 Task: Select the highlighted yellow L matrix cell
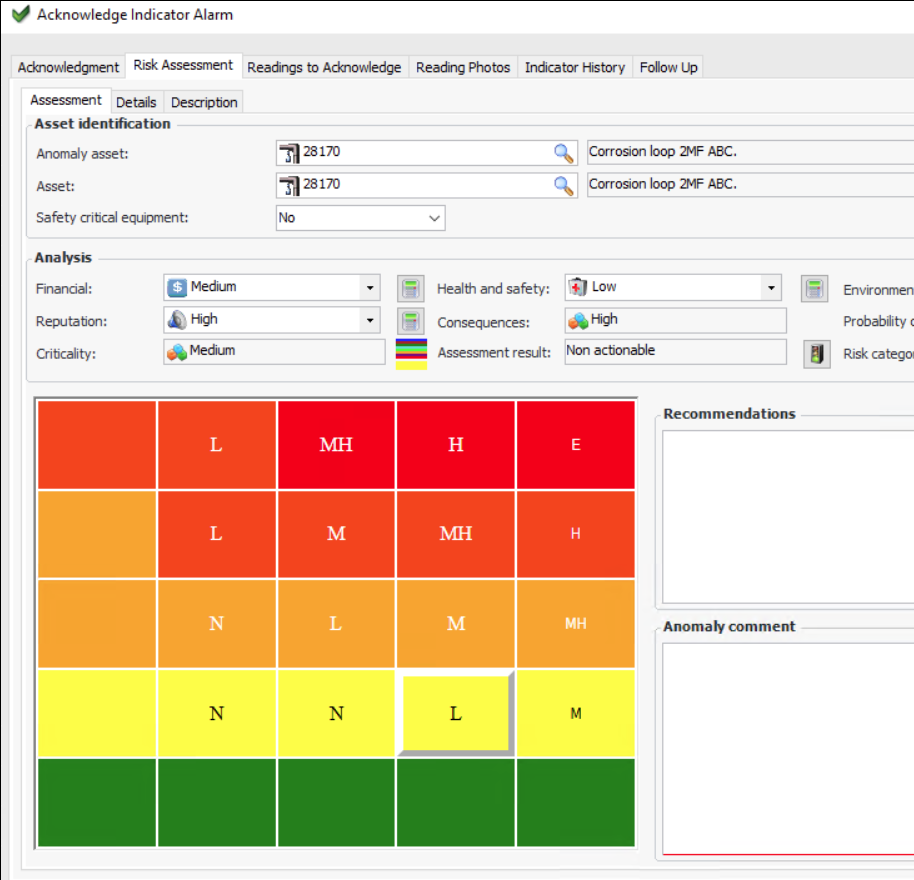(455, 714)
